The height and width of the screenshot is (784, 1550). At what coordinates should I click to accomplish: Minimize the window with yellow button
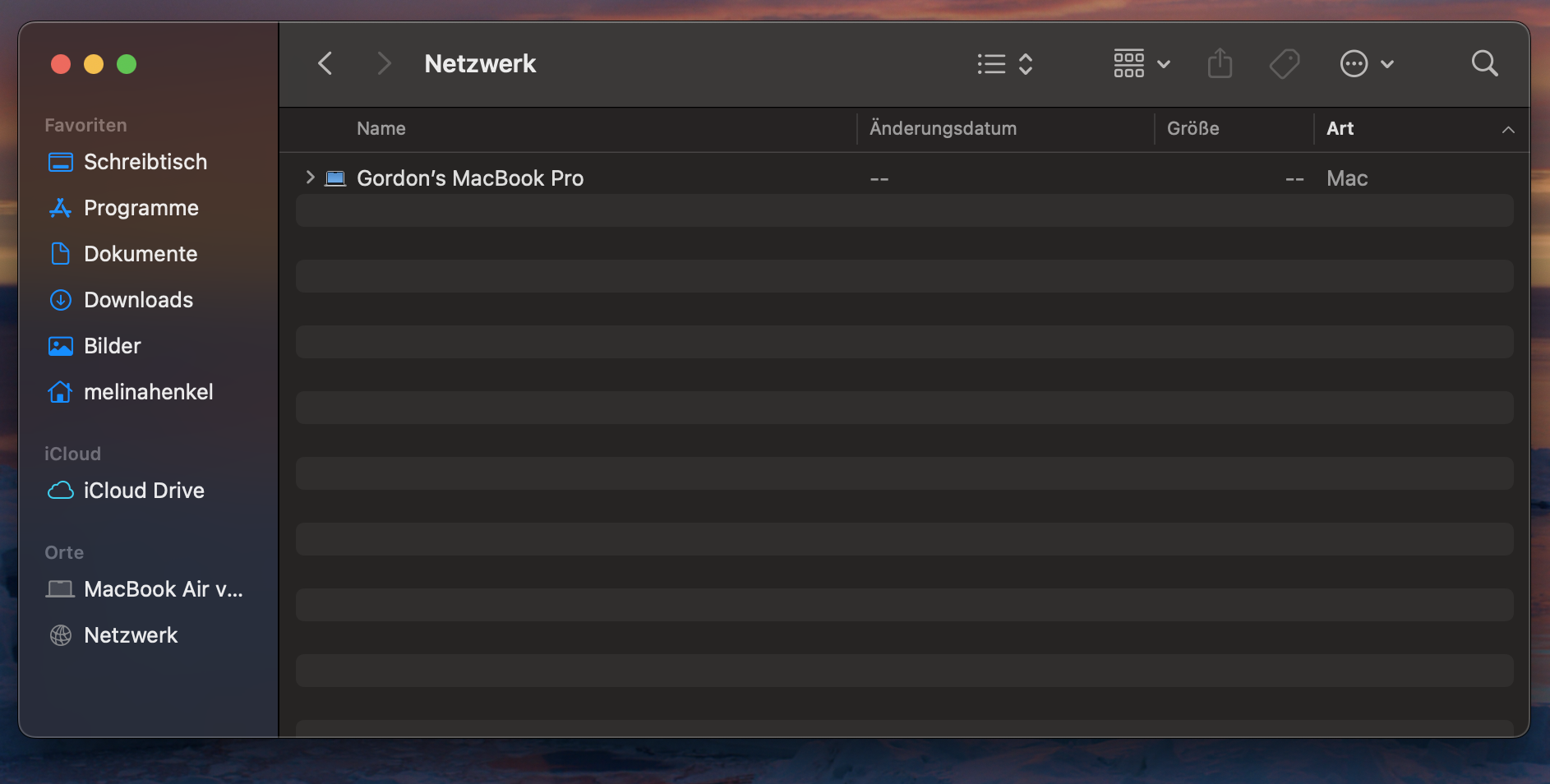coord(94,64)
